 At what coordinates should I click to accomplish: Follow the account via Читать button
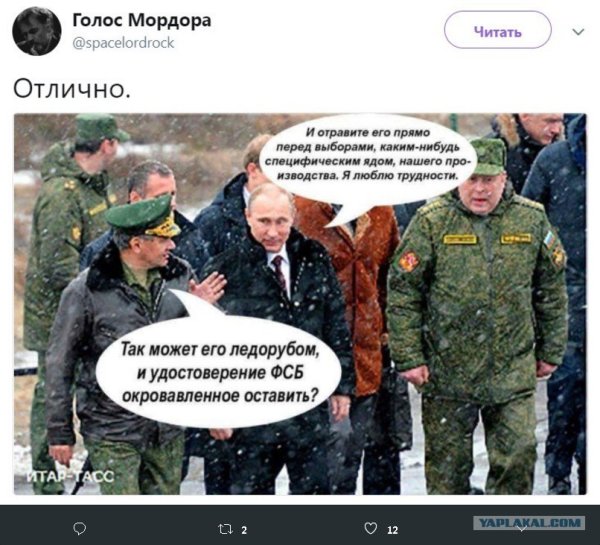pos(497,30)
